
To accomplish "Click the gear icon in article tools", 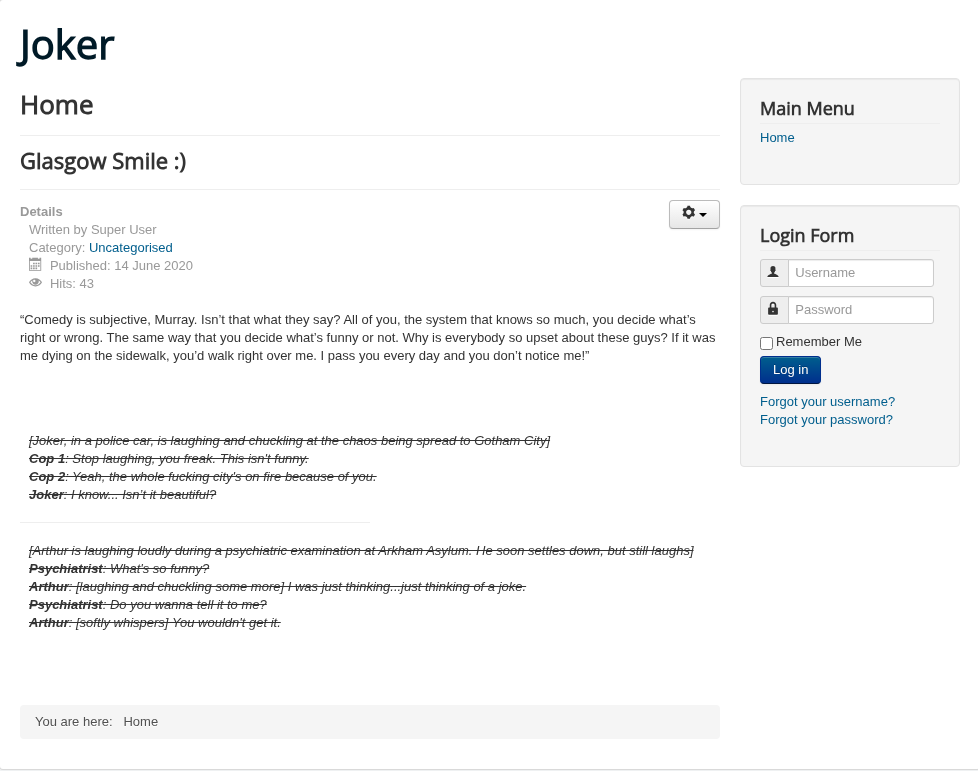I will pos(689,213).
